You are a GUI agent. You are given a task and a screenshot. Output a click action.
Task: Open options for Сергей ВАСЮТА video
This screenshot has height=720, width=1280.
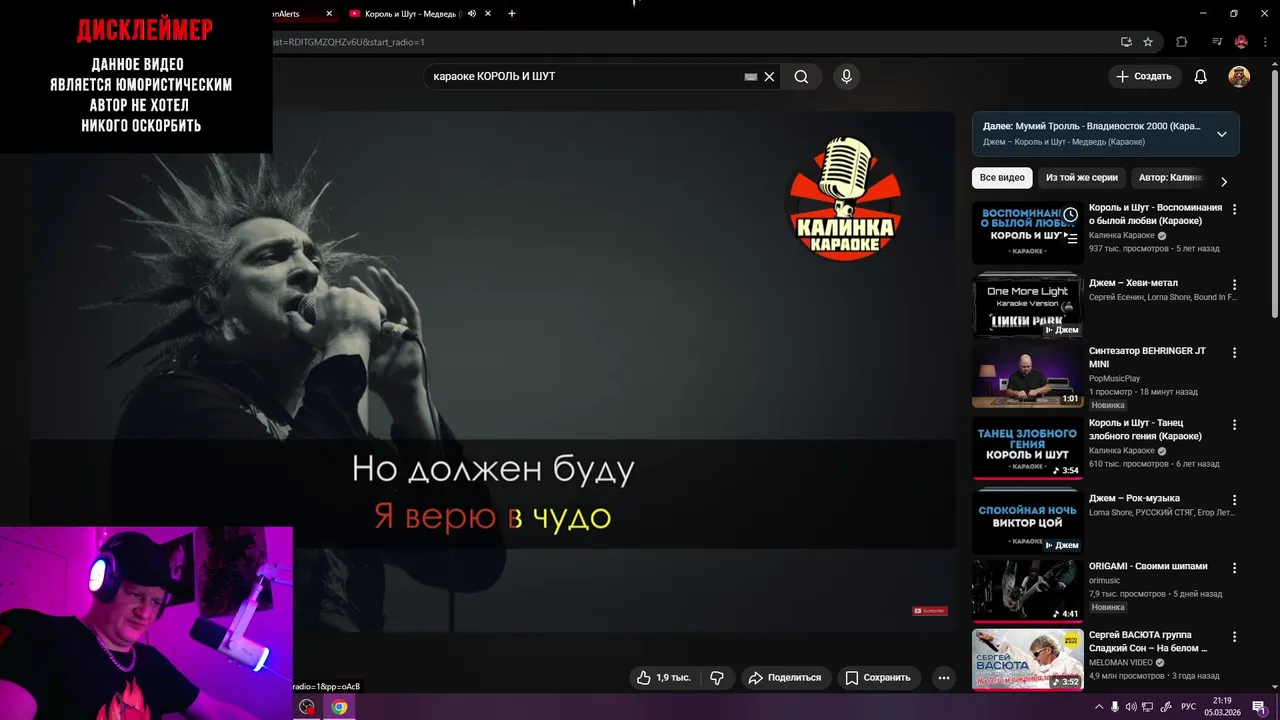coord(1234,637)
